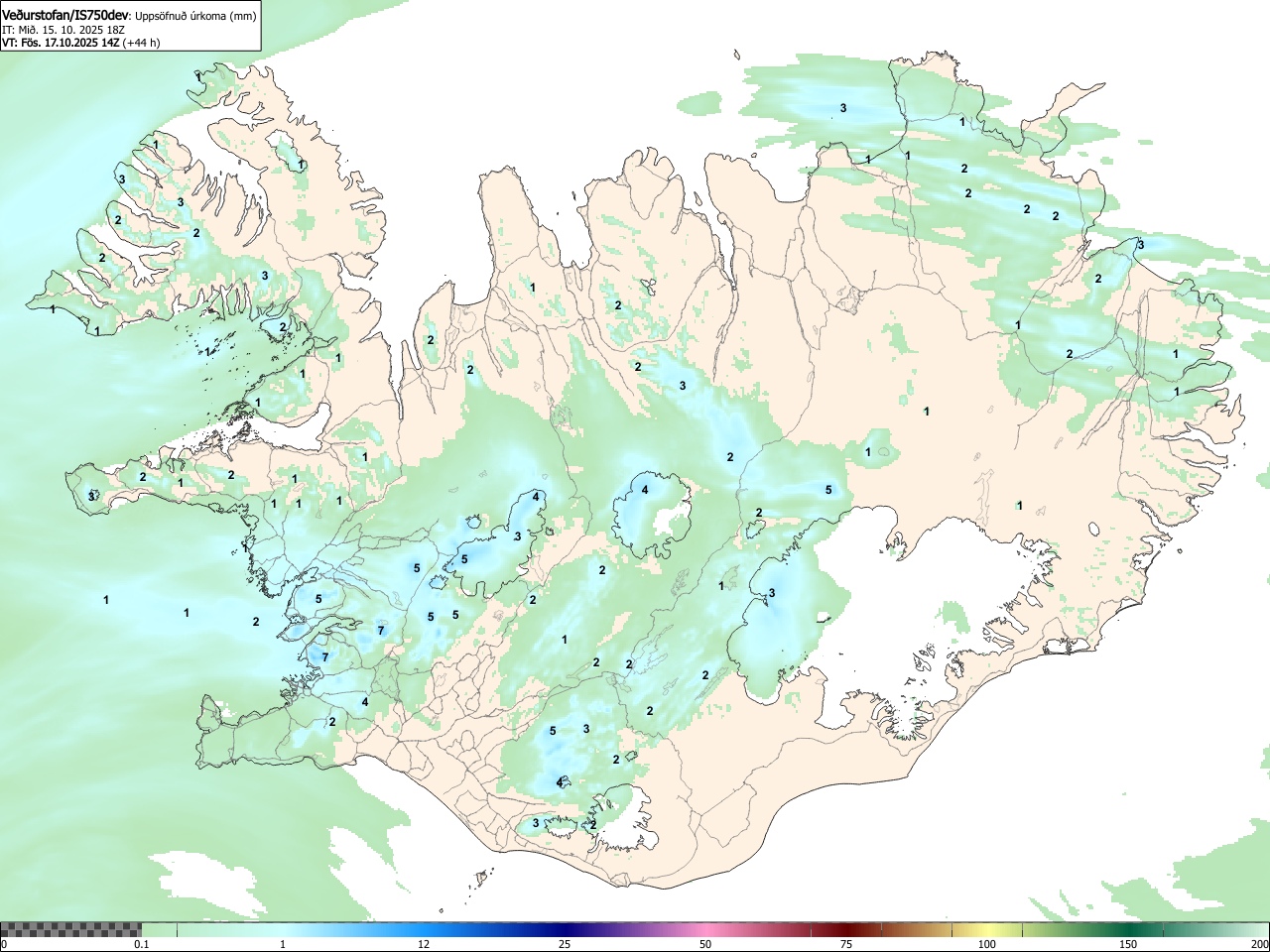Screen dimensions: 1270x952
Task: Pick the dark red color at scale value 75
Action: tap(846, 929)
